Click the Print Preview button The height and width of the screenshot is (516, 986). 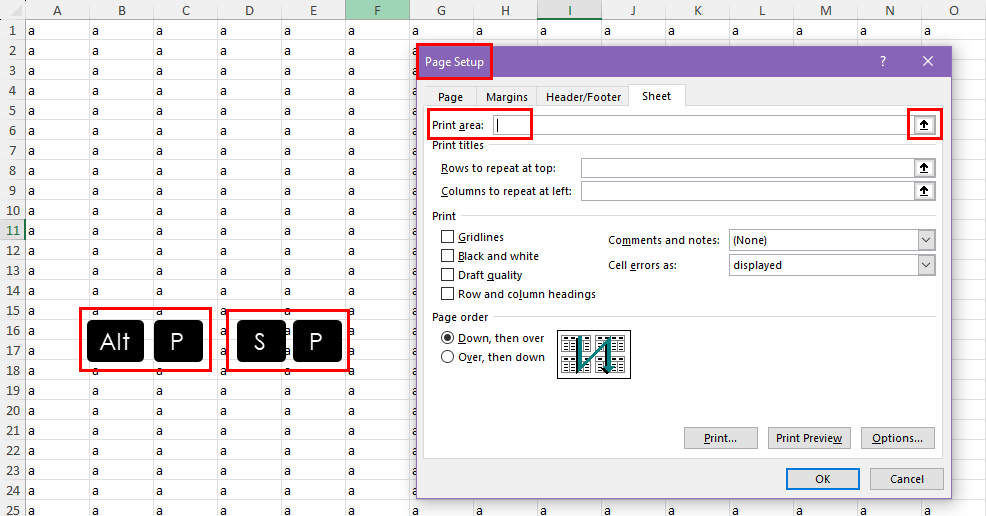(809, 438)
